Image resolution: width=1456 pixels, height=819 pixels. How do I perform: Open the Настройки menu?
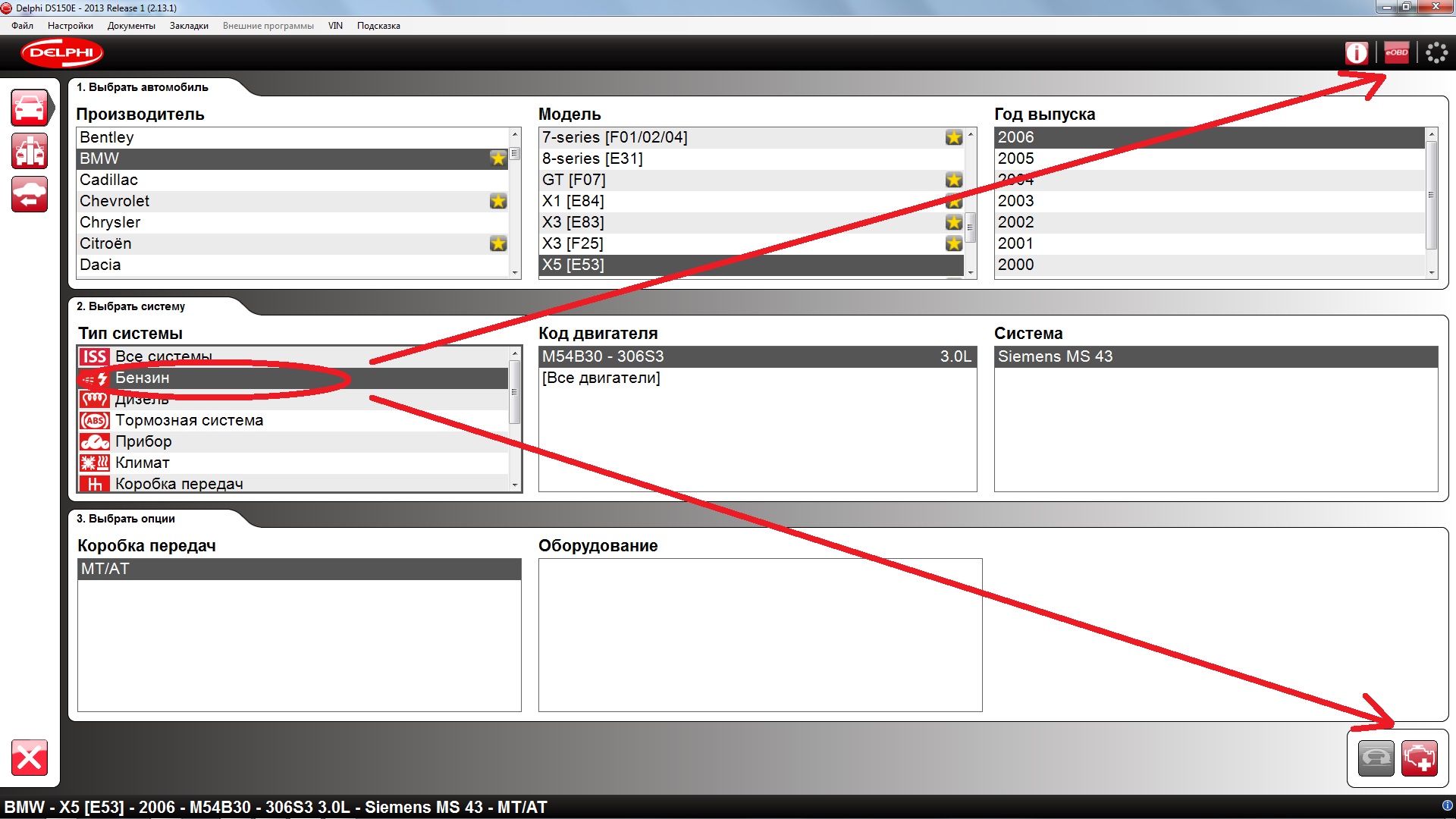(x=71, y=26)
